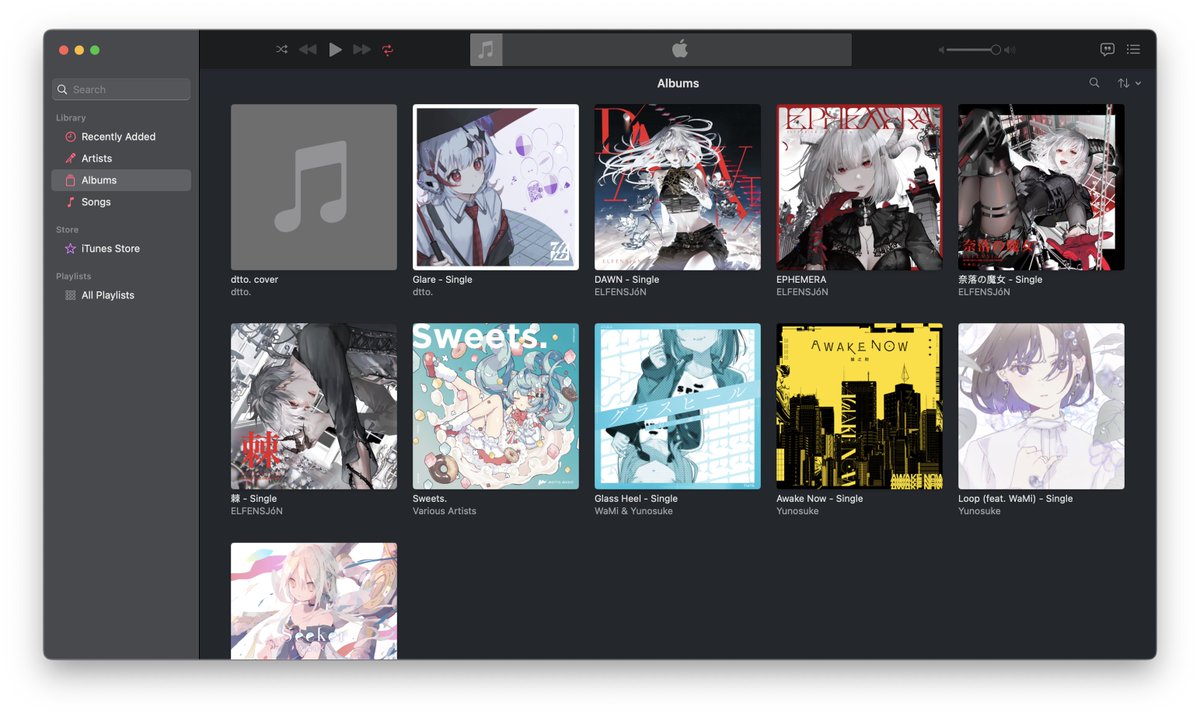Viewport: 1200px width, 717px height.
Task: Open Artists in the sidebar
Action: [x=121, y=158]
